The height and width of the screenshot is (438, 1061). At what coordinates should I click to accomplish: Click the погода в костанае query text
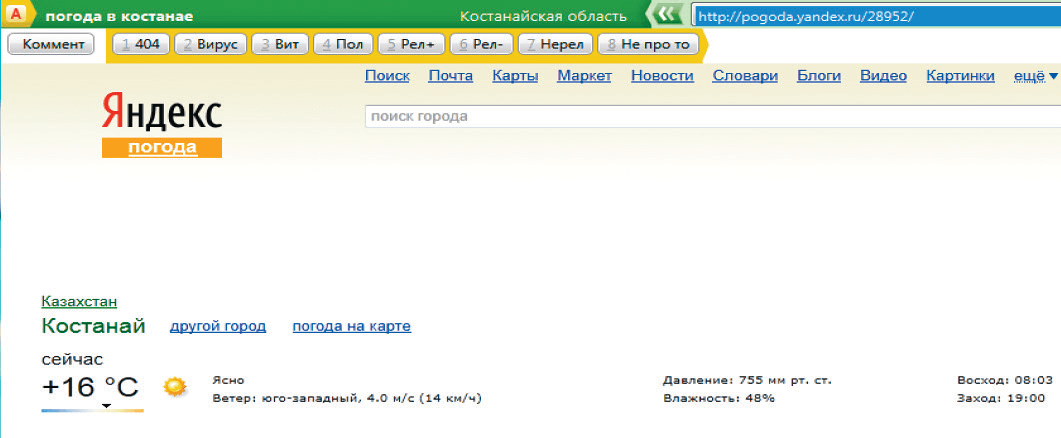(x=119, y=16)
